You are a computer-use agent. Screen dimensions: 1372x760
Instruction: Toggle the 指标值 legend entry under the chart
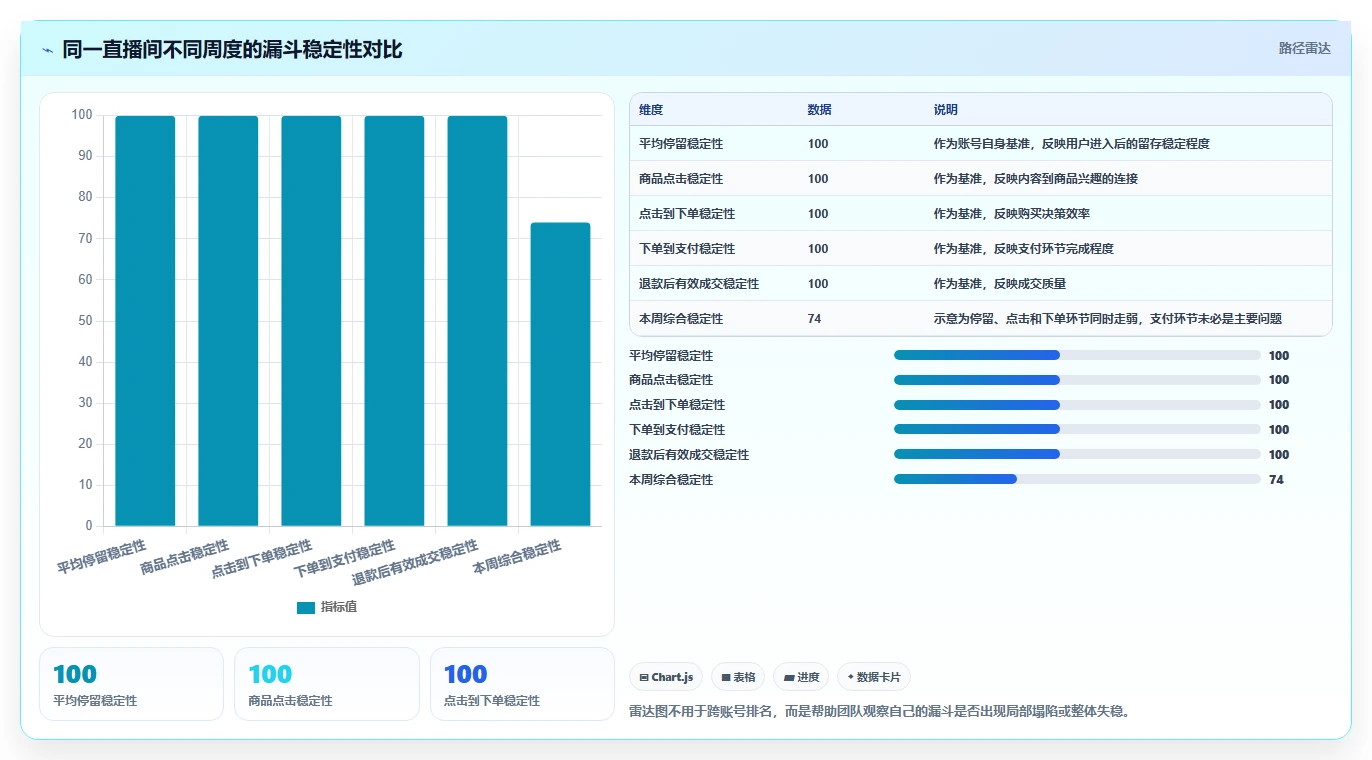(x=327, y=607)
